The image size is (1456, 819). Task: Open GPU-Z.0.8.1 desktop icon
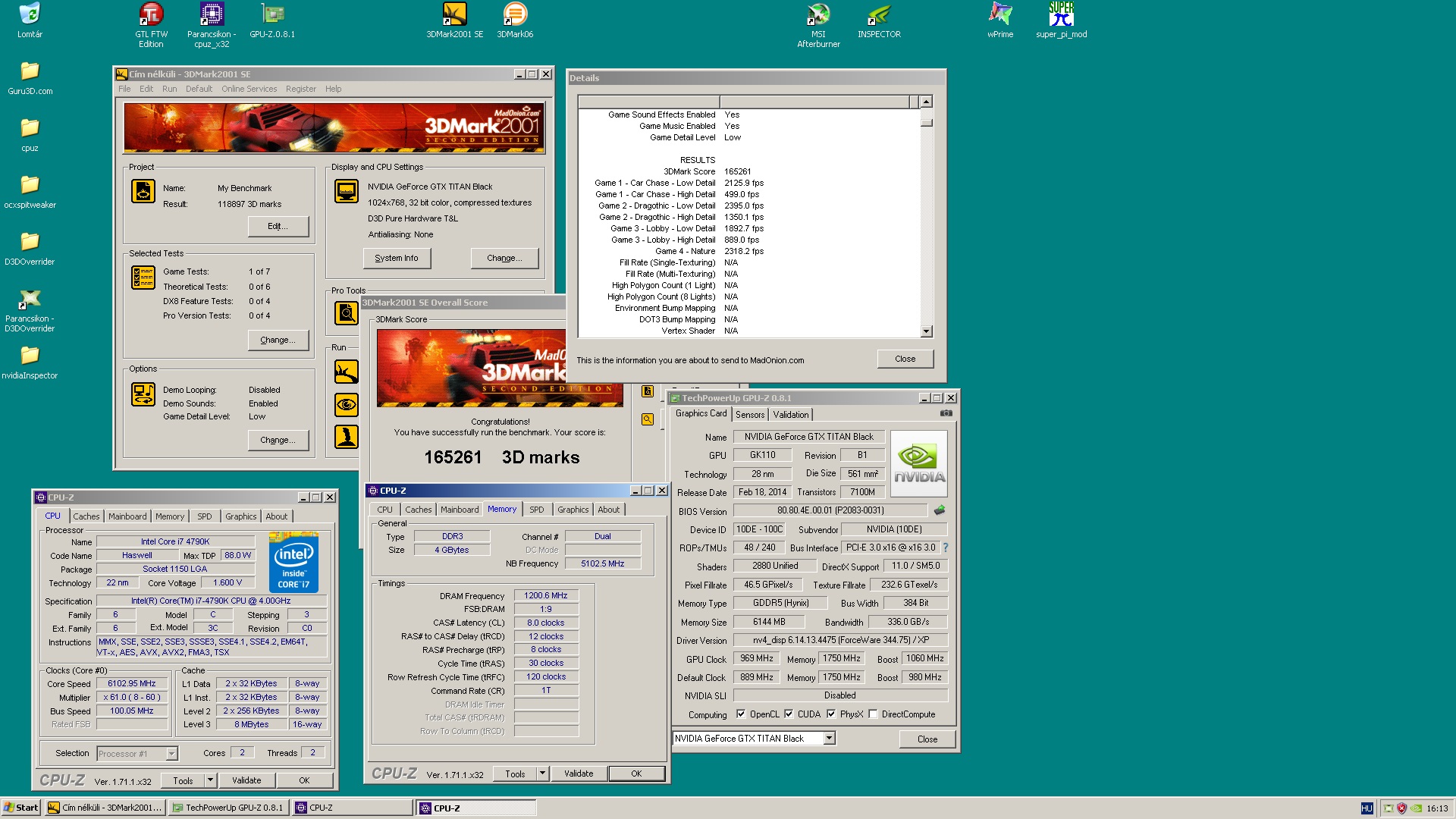(272, 20)
